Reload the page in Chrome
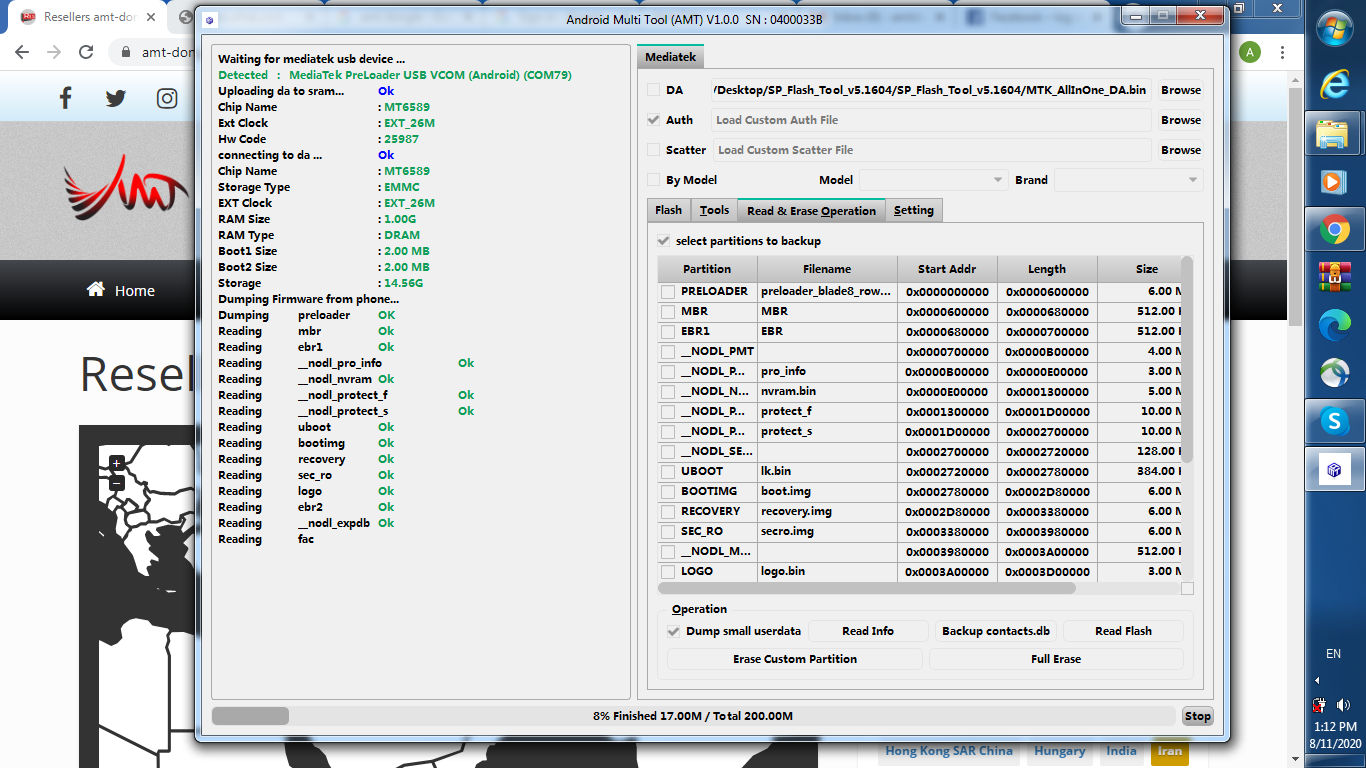Screen dimensions: 1366x768 point(87,52)
